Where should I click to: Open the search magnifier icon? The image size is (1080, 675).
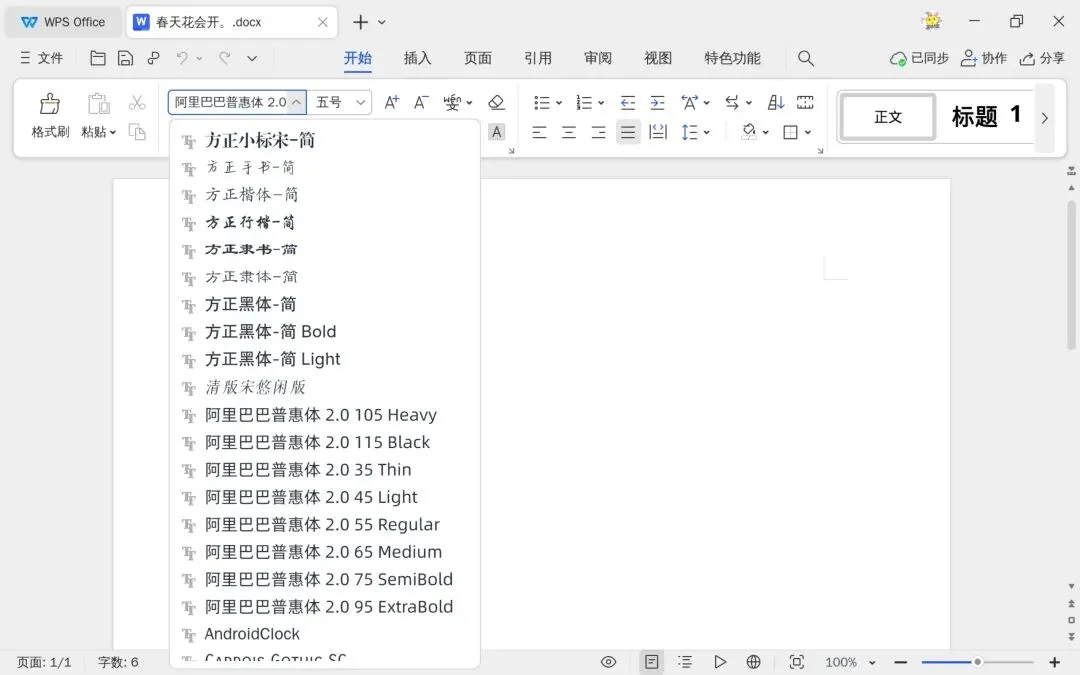(806, 59)
